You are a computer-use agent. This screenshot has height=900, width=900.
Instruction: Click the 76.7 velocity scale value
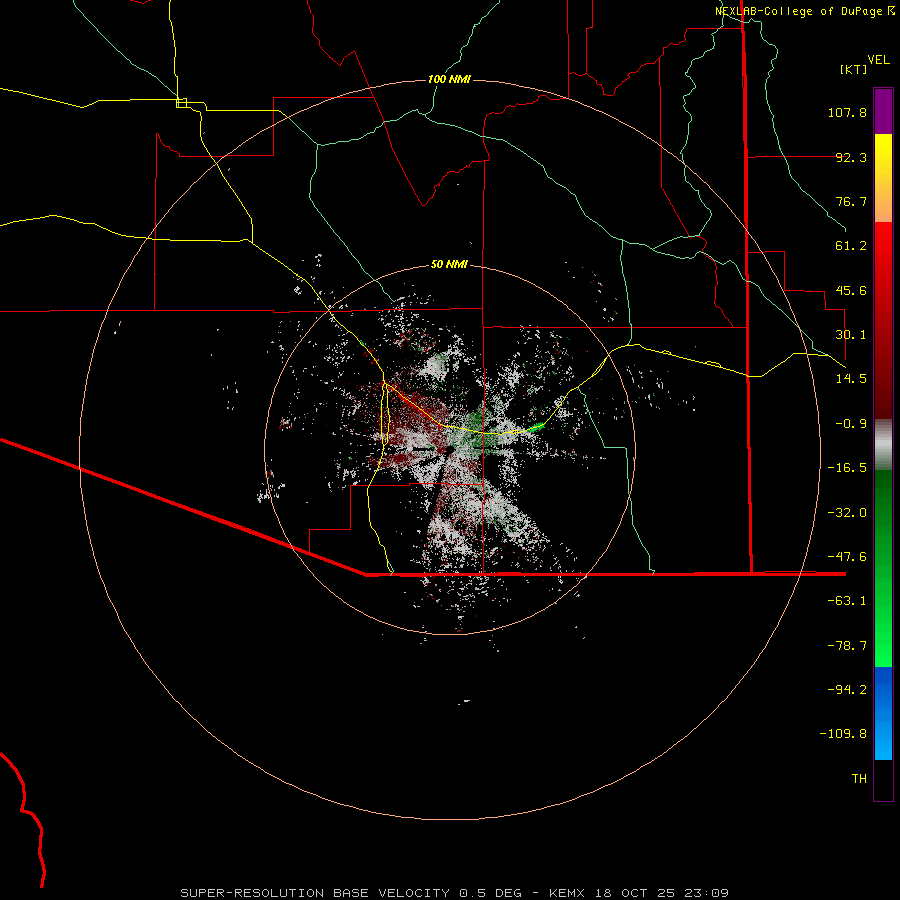(851, 201)
